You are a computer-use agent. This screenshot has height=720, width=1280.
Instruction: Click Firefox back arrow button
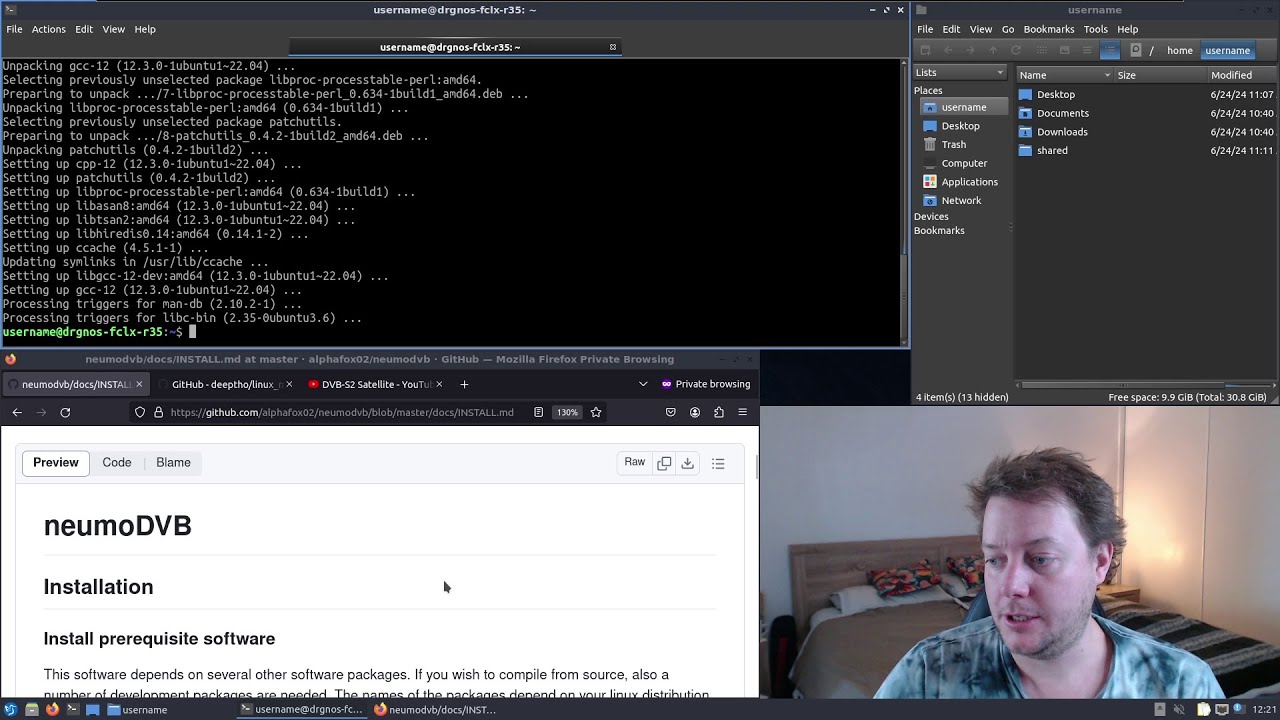click(x=17, y=412)
